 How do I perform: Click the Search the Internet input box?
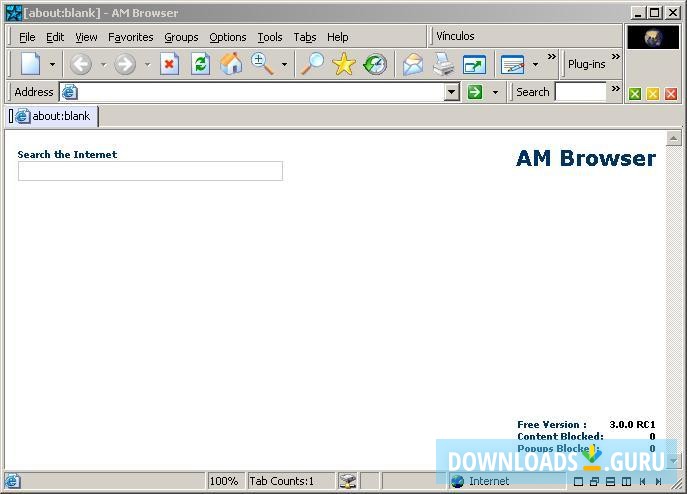150,171
